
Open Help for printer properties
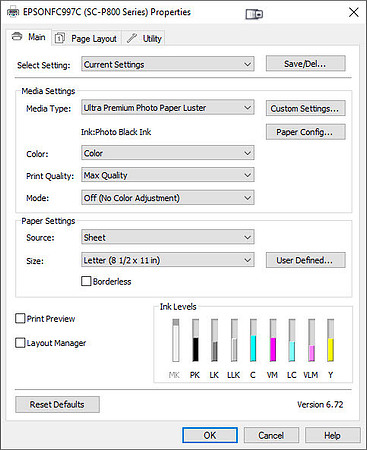332,435
